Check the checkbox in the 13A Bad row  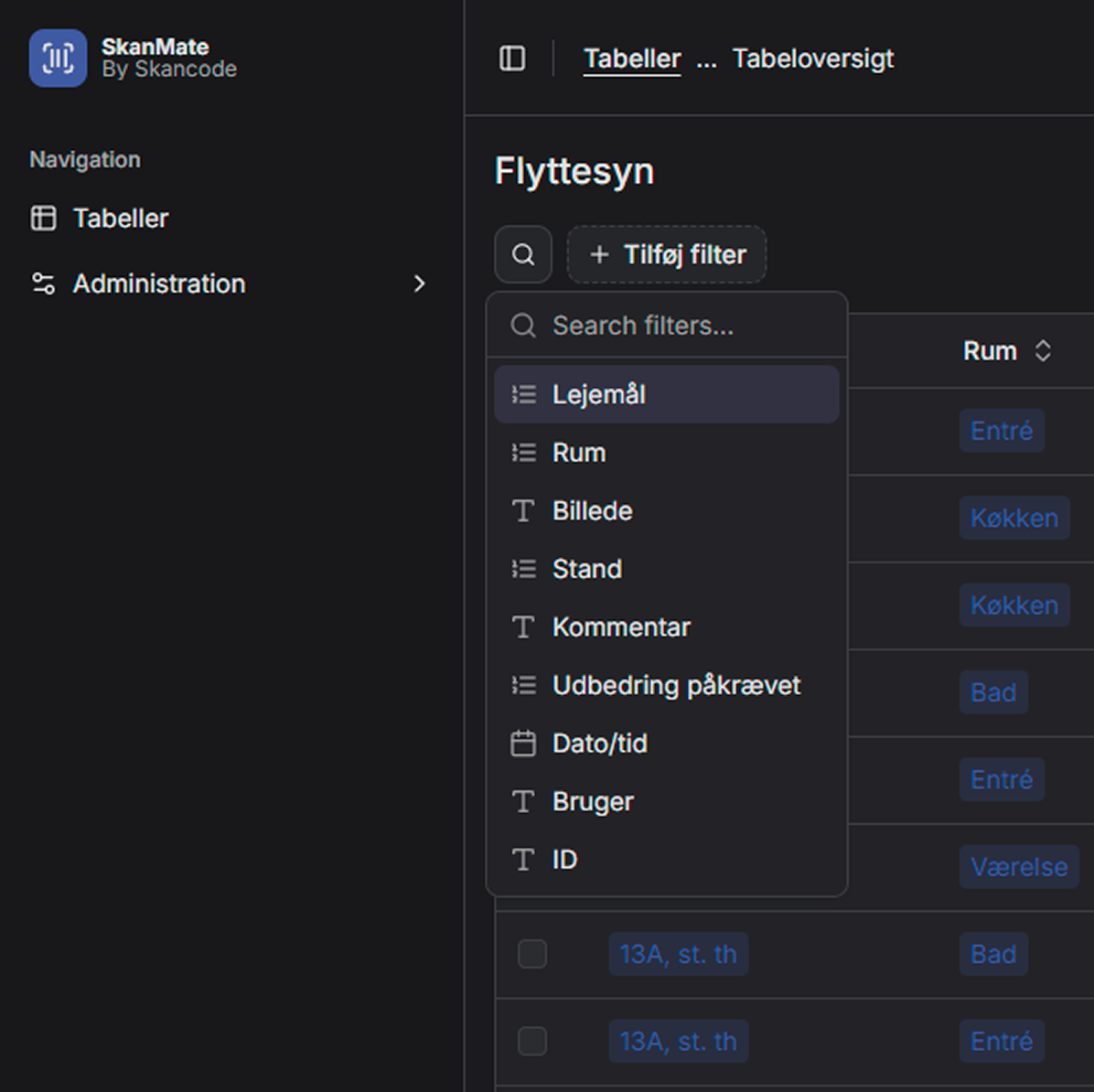point(531,953)
